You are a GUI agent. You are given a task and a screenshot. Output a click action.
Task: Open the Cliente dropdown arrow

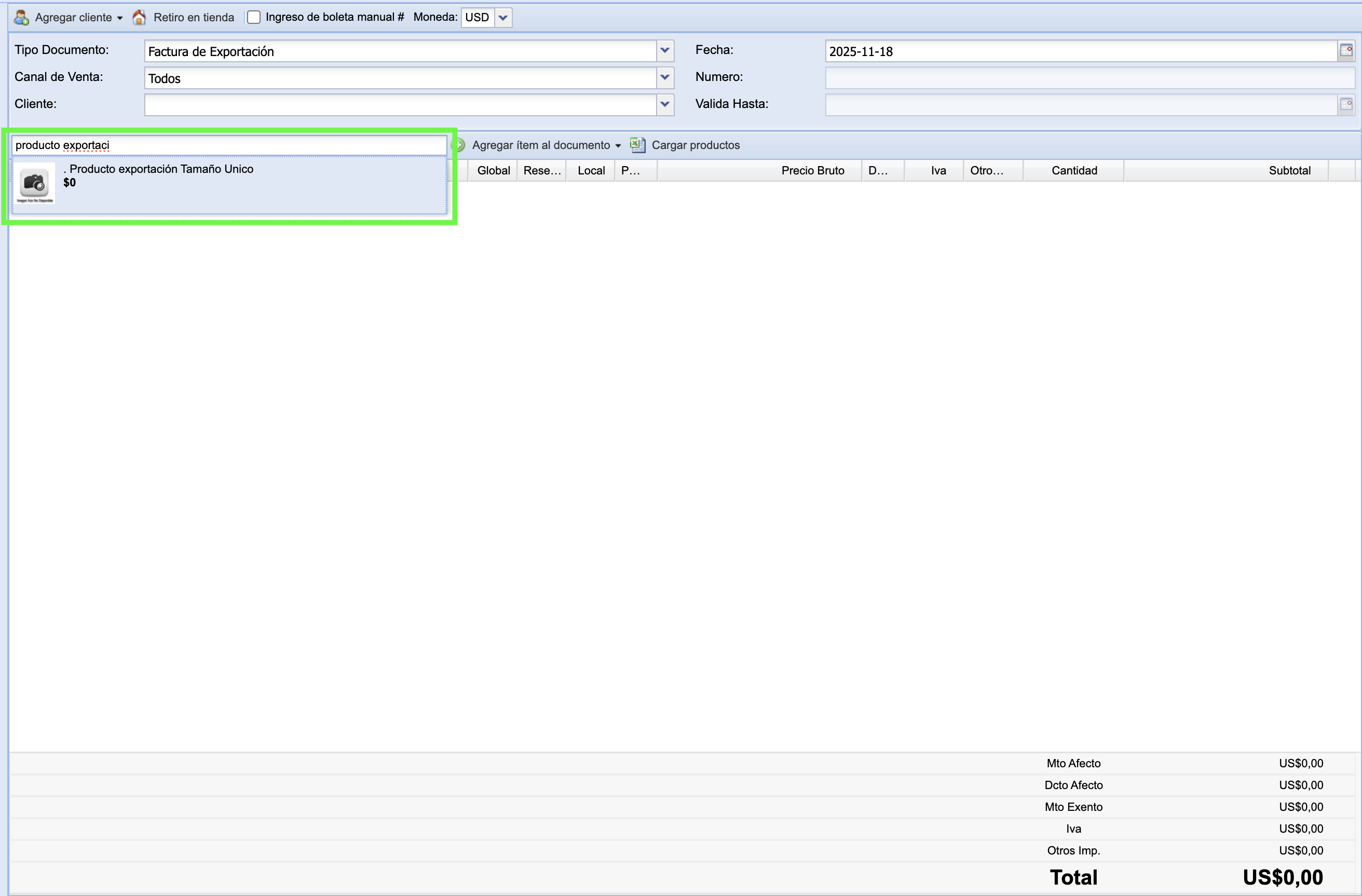pyautogui.click(x=664, y=105)
